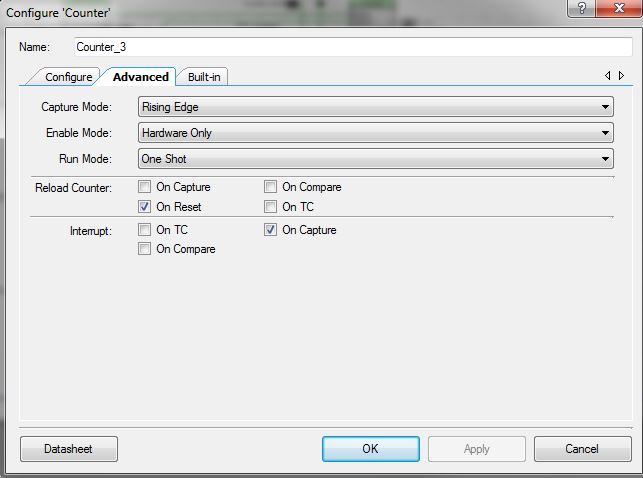Click the Configure 'Counter' title text

point(58,13)
